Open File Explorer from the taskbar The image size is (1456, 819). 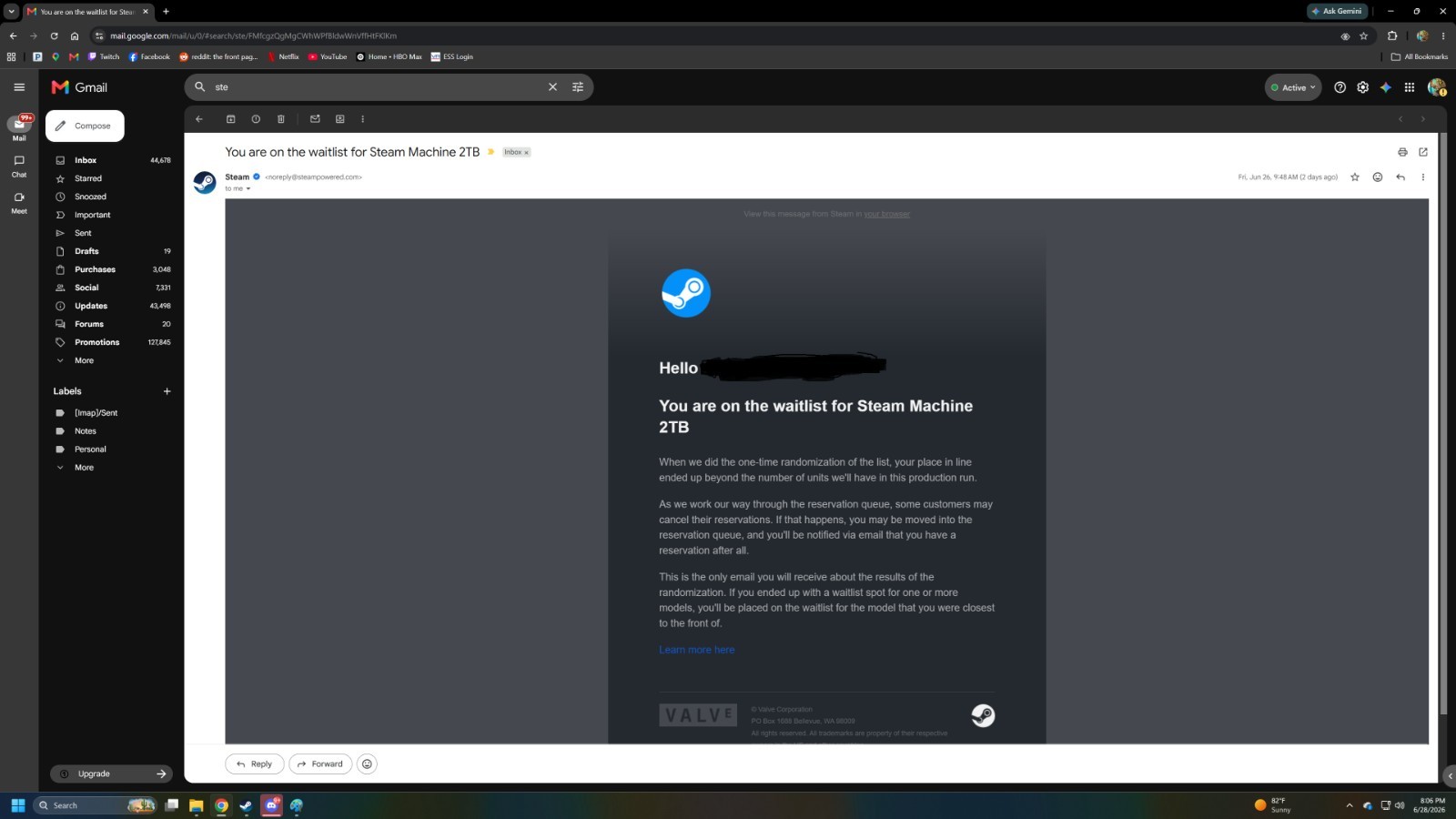pyautogui.click(x=196, y=805)
